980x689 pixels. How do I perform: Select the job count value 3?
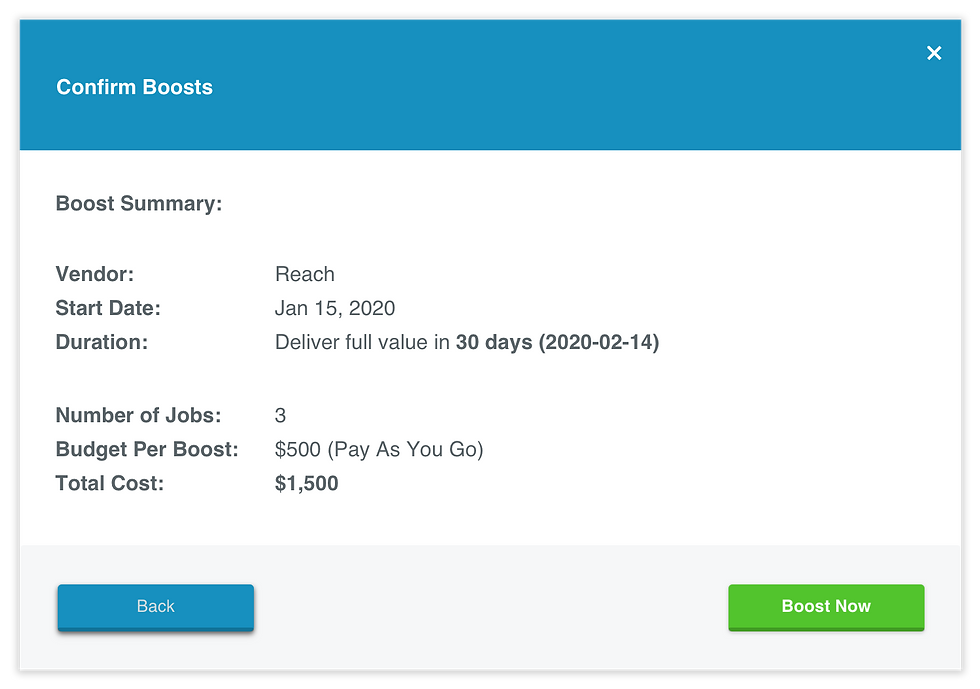[x=280, y=415]
